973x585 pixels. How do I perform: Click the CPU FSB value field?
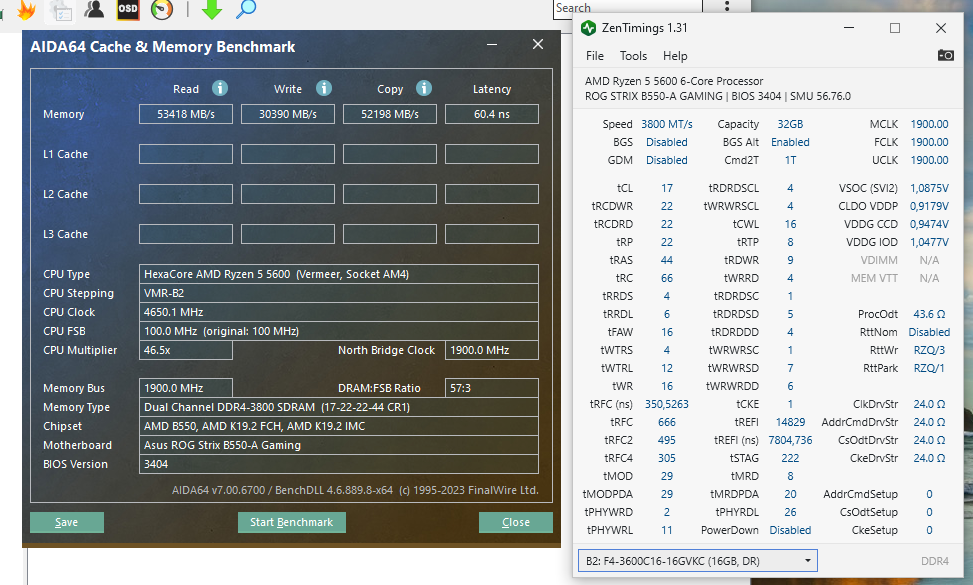[339, 331]
